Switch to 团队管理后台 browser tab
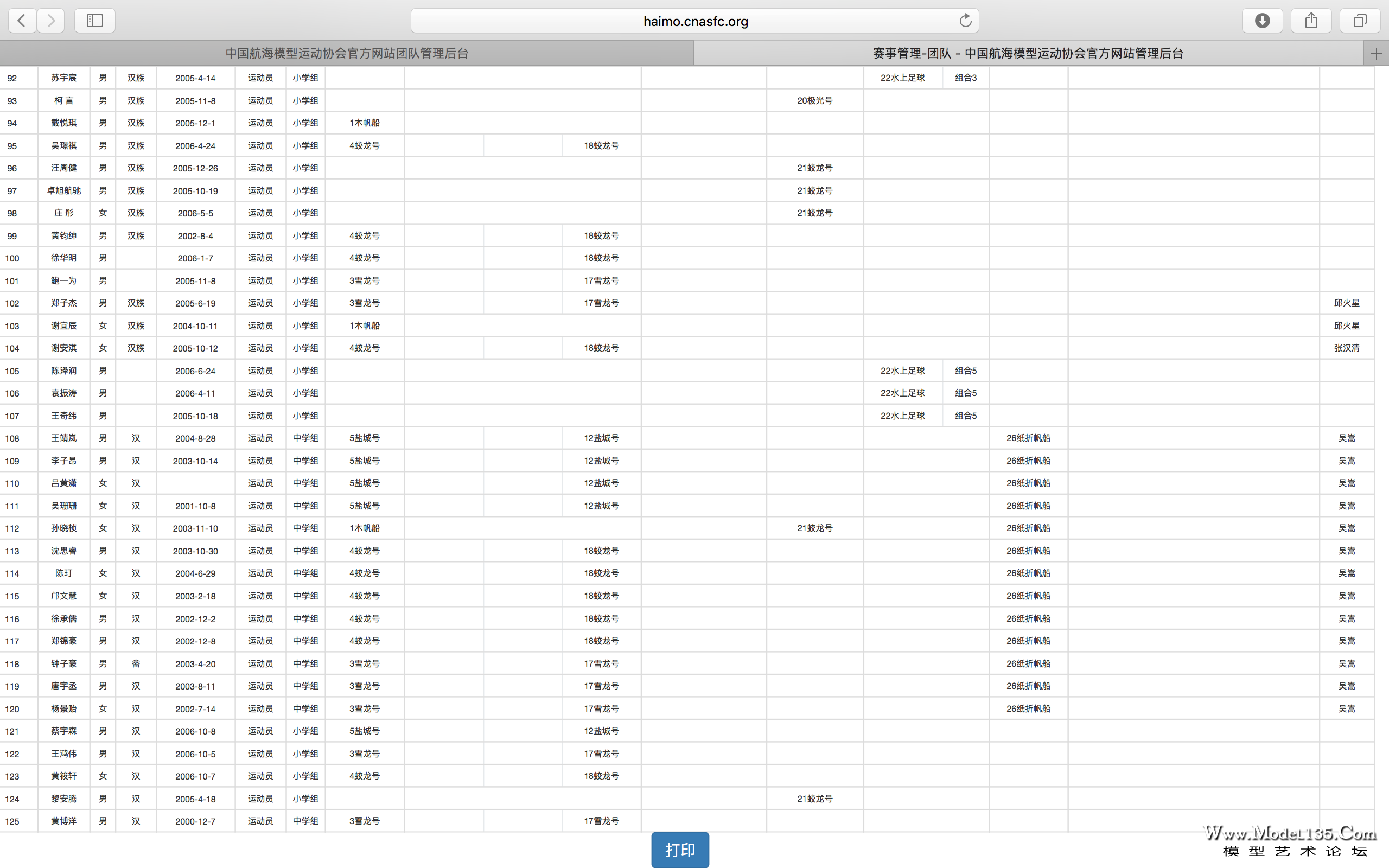Screen dimensions: 1389x868 tap(347, 53)
